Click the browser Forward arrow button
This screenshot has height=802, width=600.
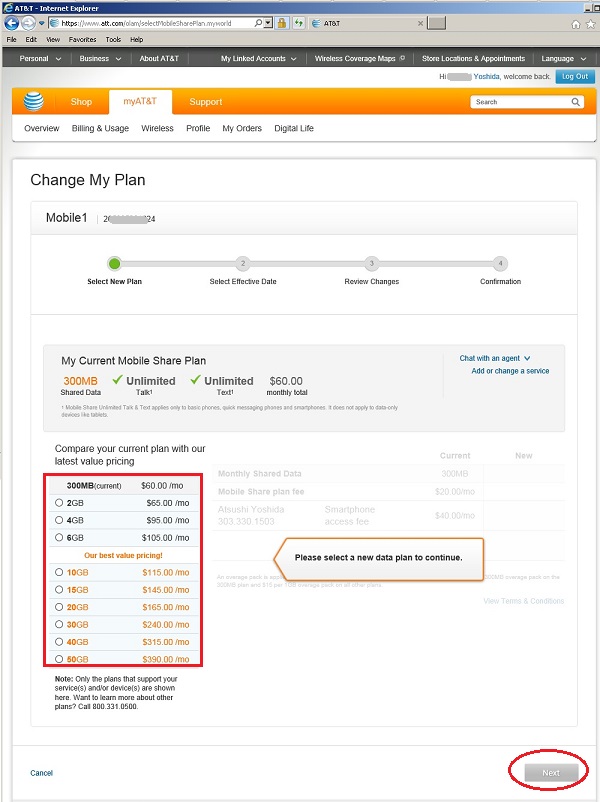[28, 23]
